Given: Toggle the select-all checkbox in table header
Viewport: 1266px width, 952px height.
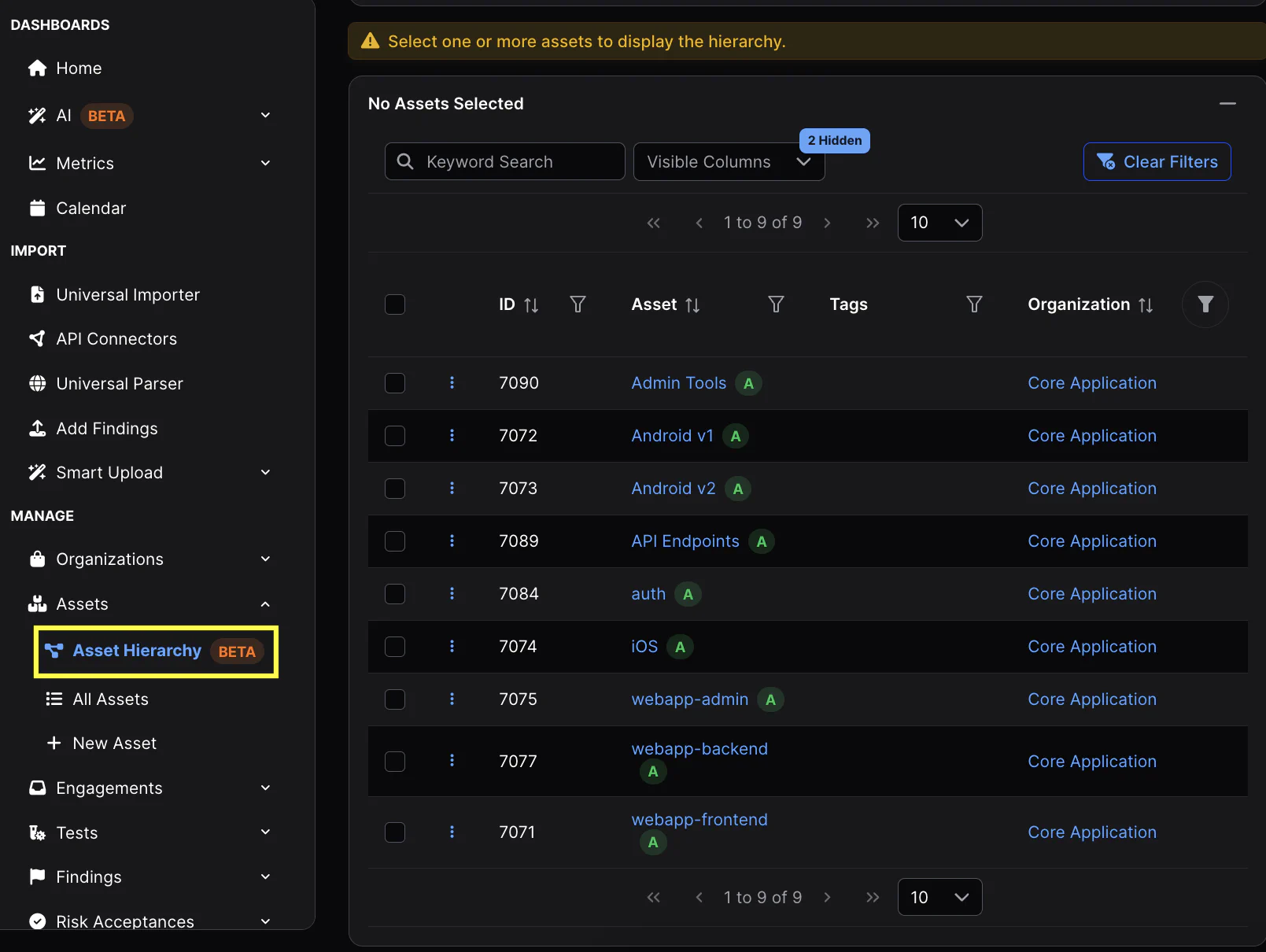Looking at the screenshot, I should (395, 304).
